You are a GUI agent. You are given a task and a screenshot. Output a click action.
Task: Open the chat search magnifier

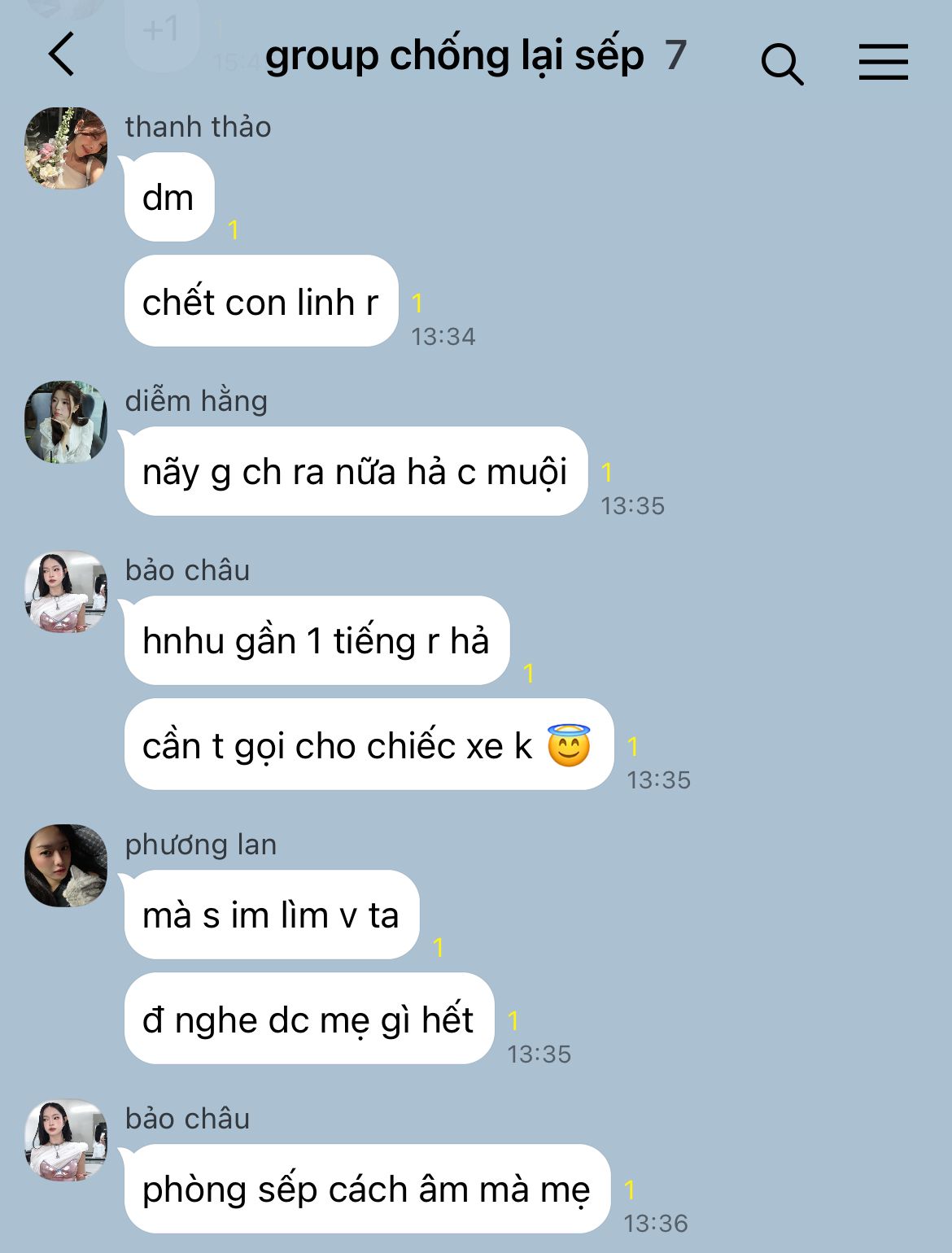tap(782, 63)
